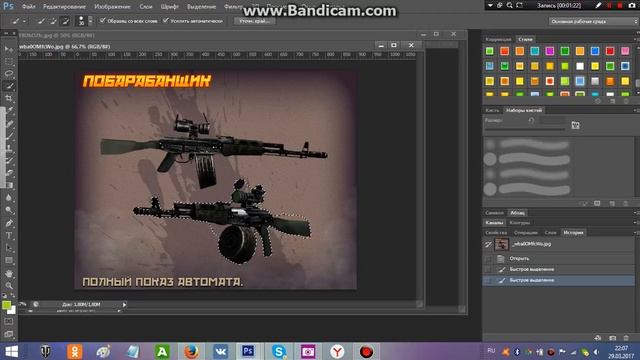The height and width of the screenshot is (360, 640).
Task: Open Skype from the taskbar
Action: click(x=279, y=351)
